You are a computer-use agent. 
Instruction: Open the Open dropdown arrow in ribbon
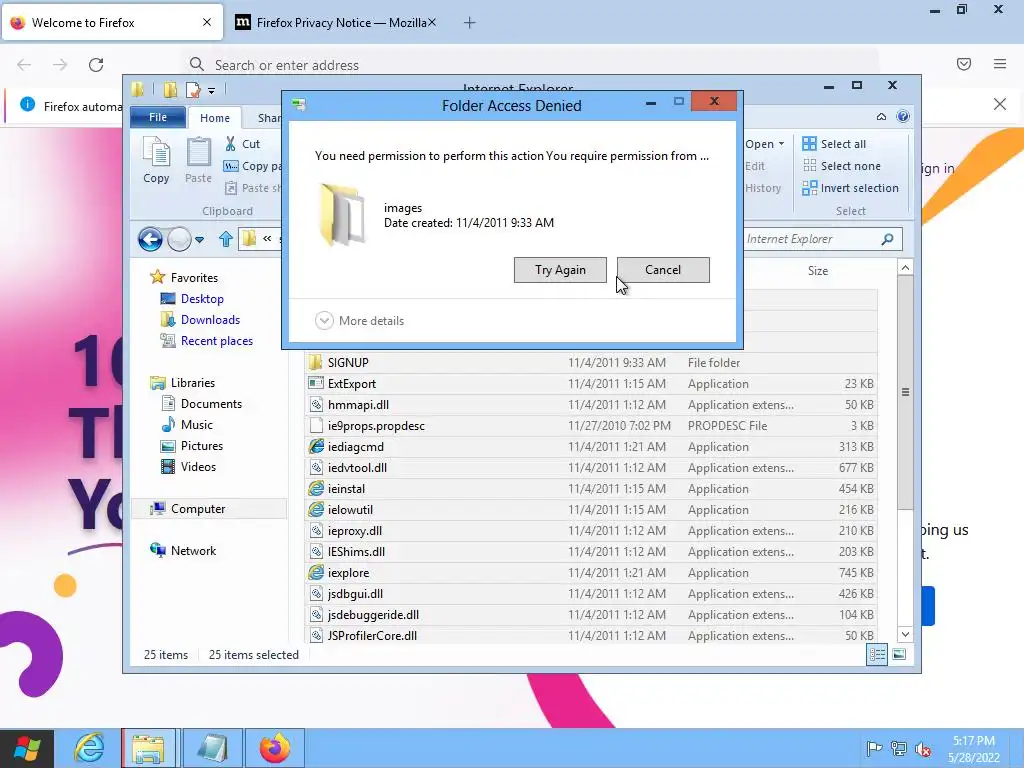(781, 144)
